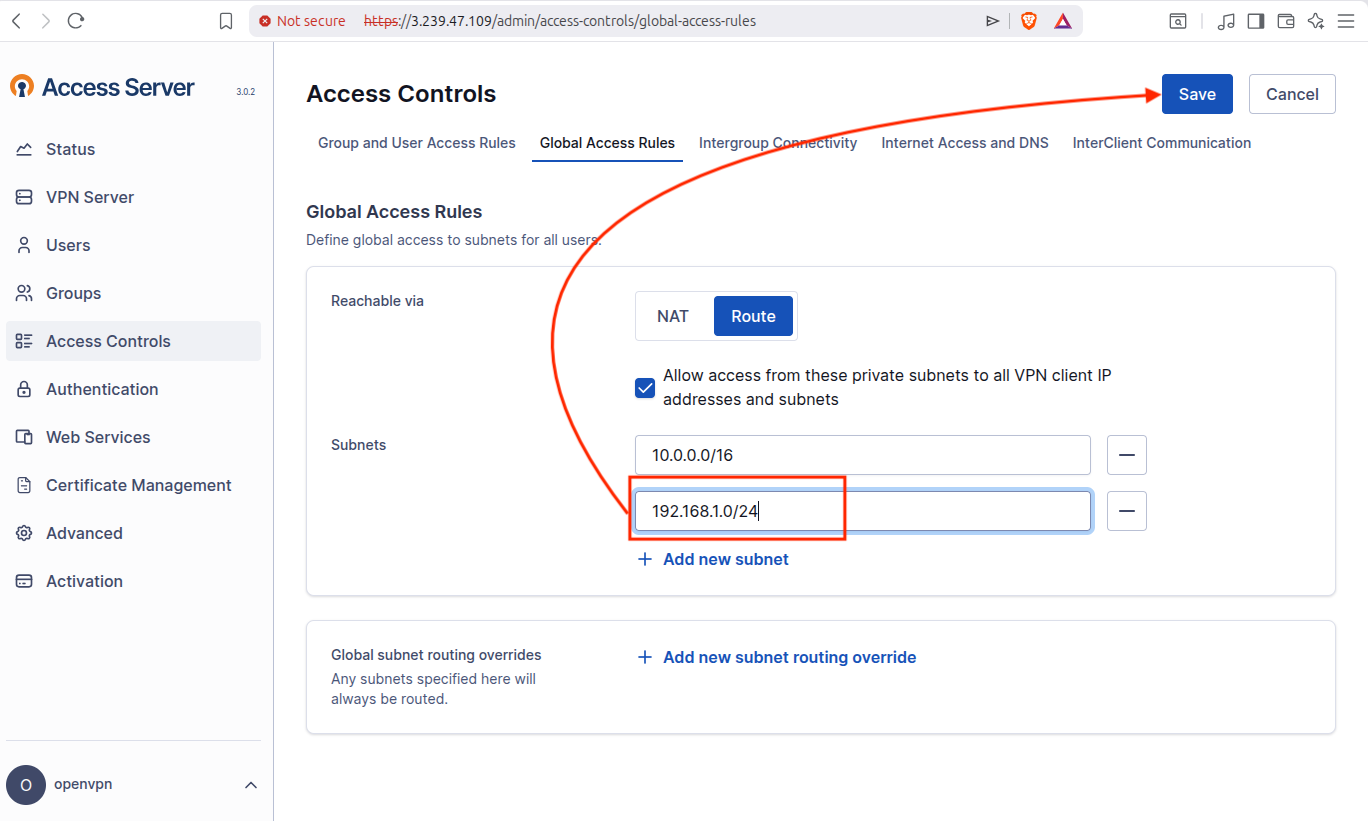Click the Status chart icon in sidebar
Screen dimensions: 1368x821
click(24, 149)
